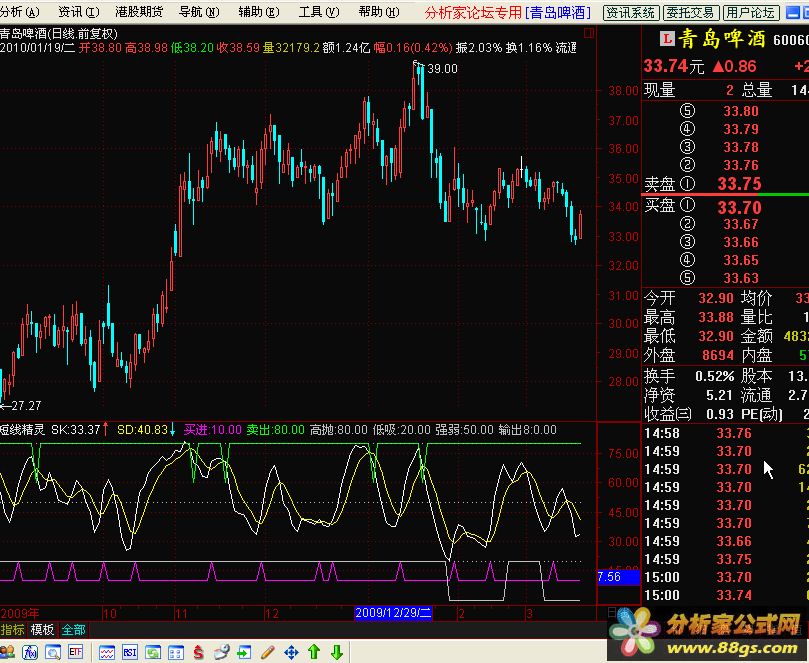Switch to the 全部 tab
This screenshot has height=663, width=809.
[x=74, y=629]
